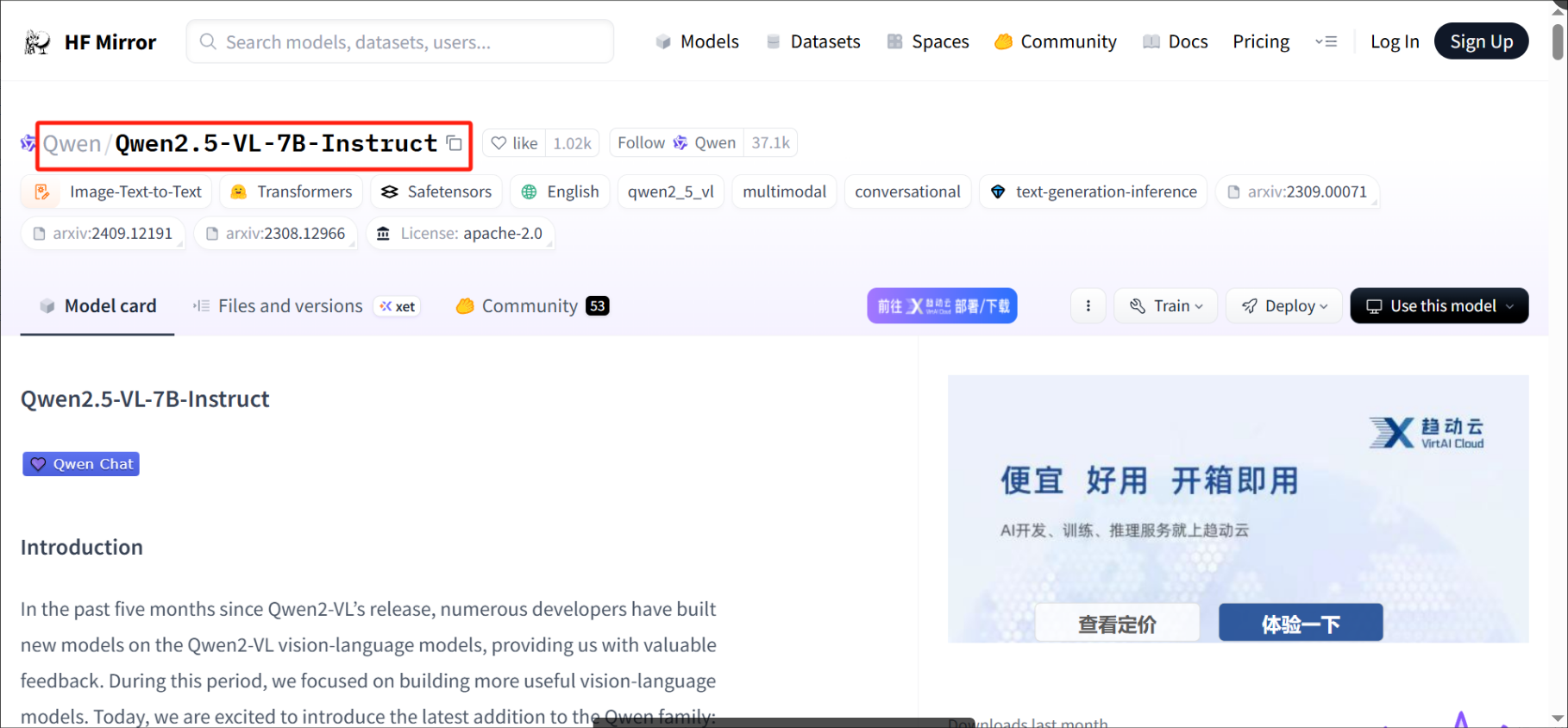Select the qwen2_5_vl tag
Viewport: 1568px width, 728px height.
point(671,191)
